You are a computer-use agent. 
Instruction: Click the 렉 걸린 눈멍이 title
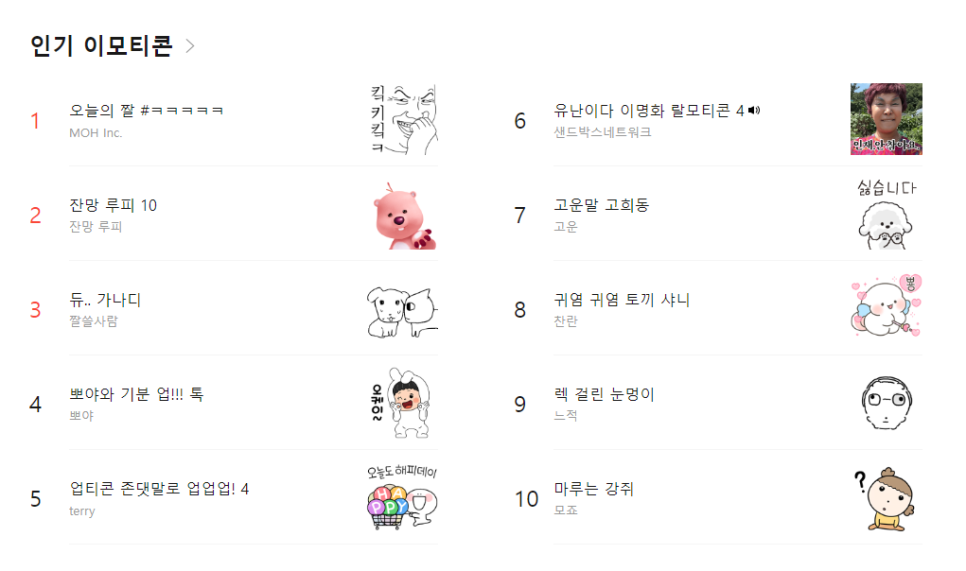[x=604, y=394]
